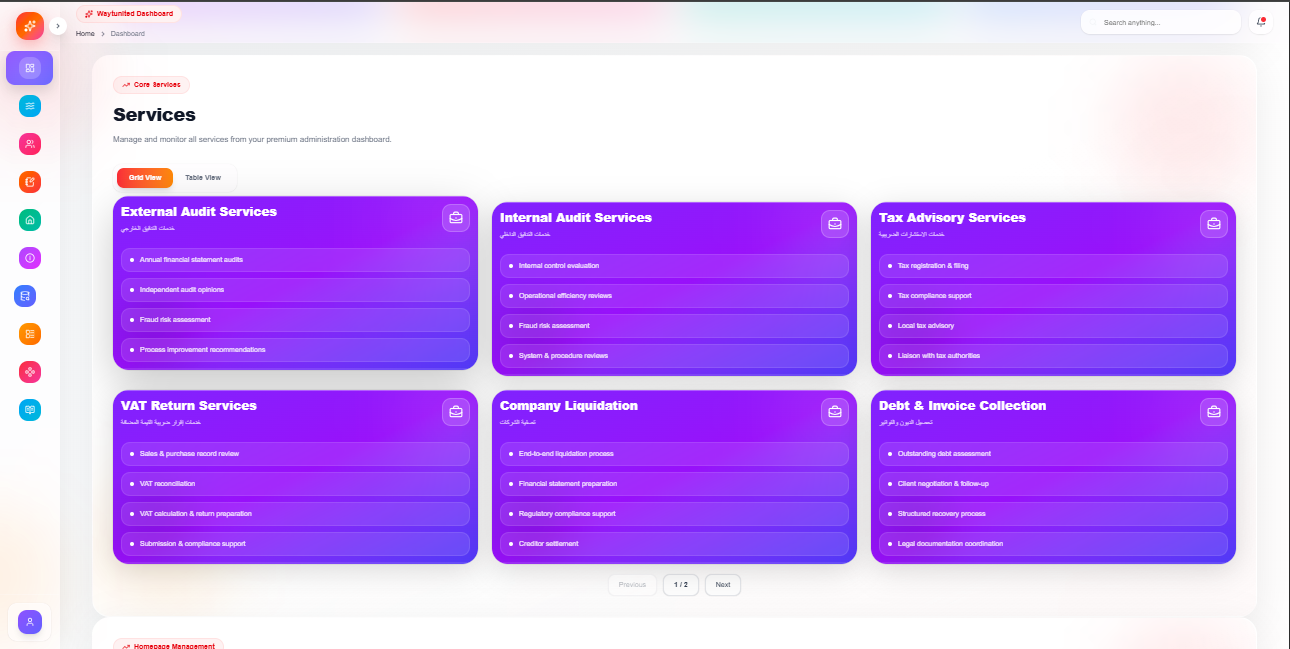Click the briefcase icon on VAT Return Services

pyautogui.click(x=455, y=411)
